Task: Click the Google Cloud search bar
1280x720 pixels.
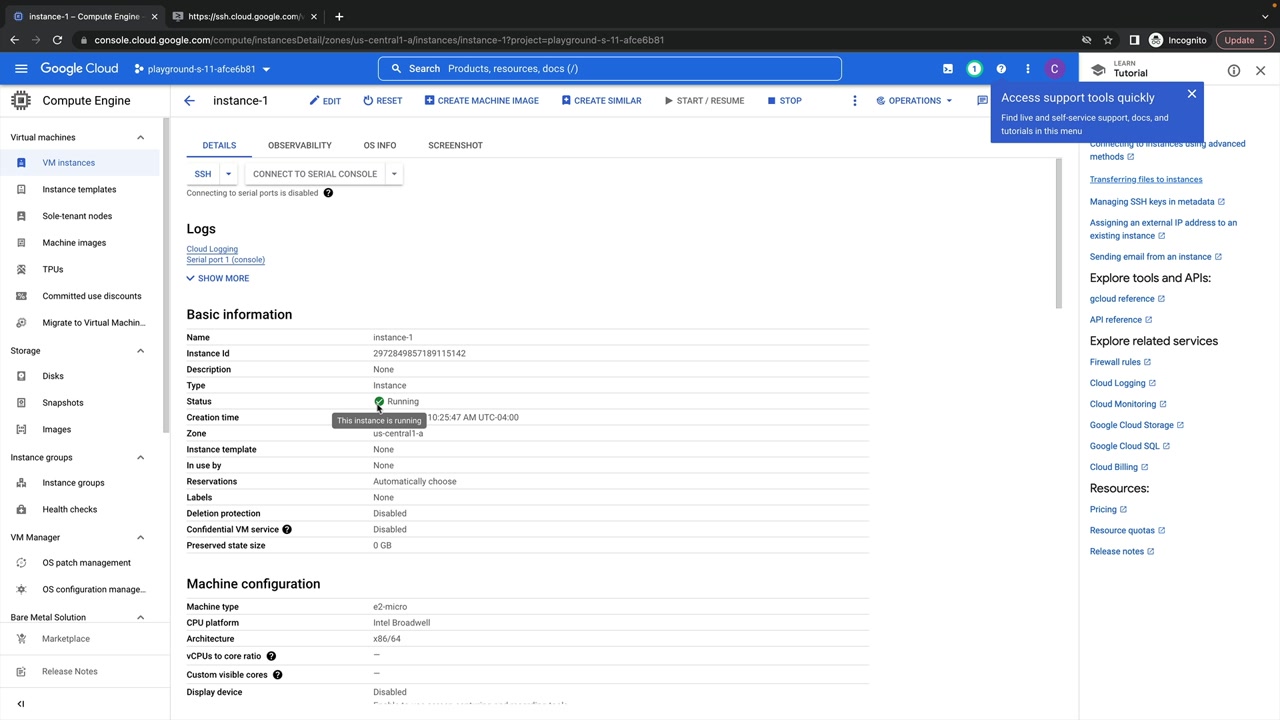Action: coord(610,69)
